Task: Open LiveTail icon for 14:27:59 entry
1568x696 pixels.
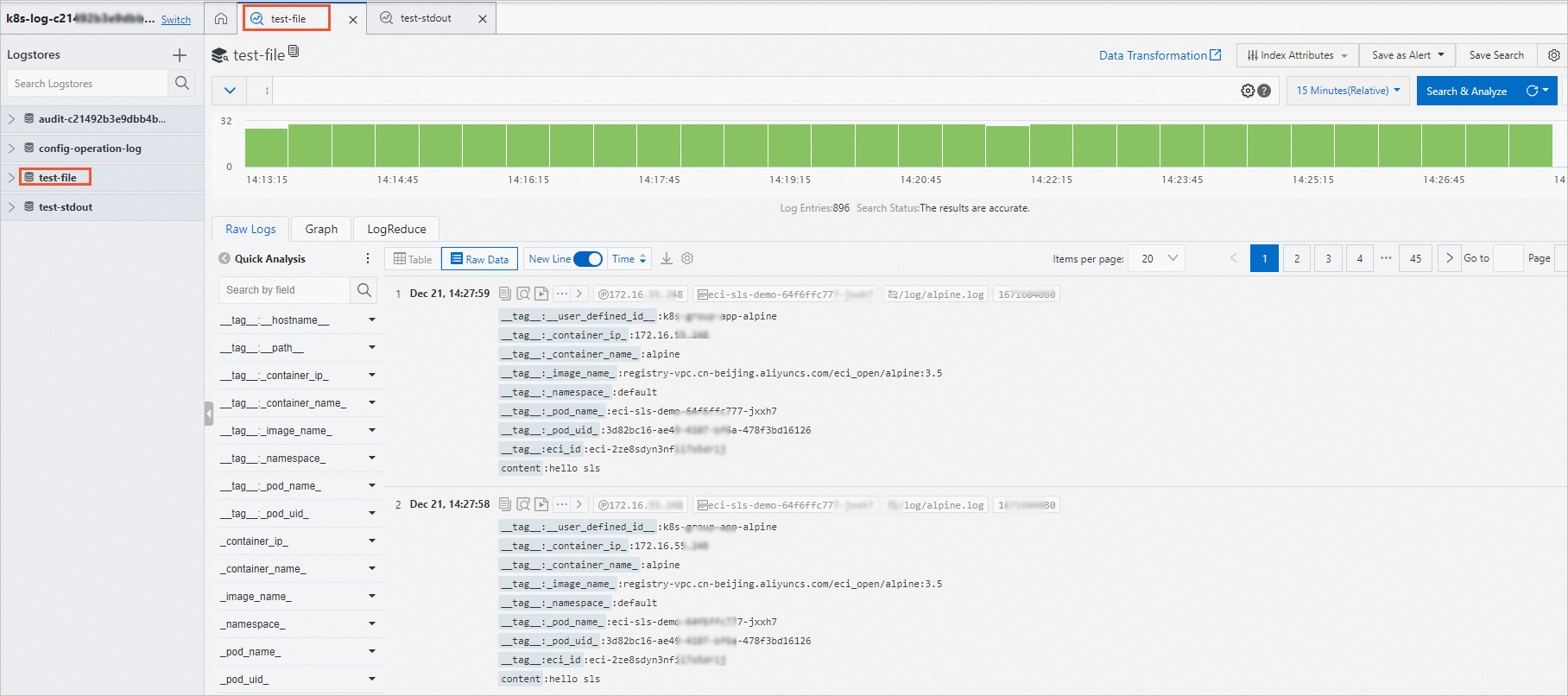Action: [541, 294]
